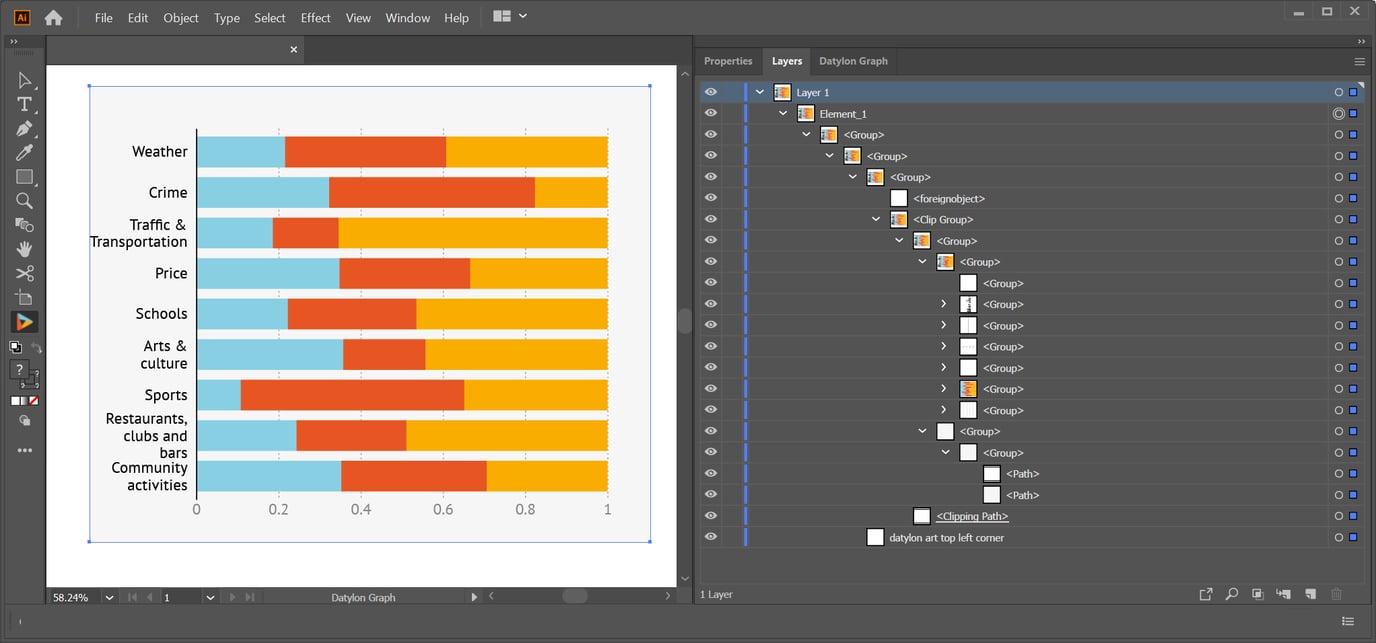Viewport: 1376px width, 643px height.
Task: Open the Object menu
Action: [x=180, y=17]
